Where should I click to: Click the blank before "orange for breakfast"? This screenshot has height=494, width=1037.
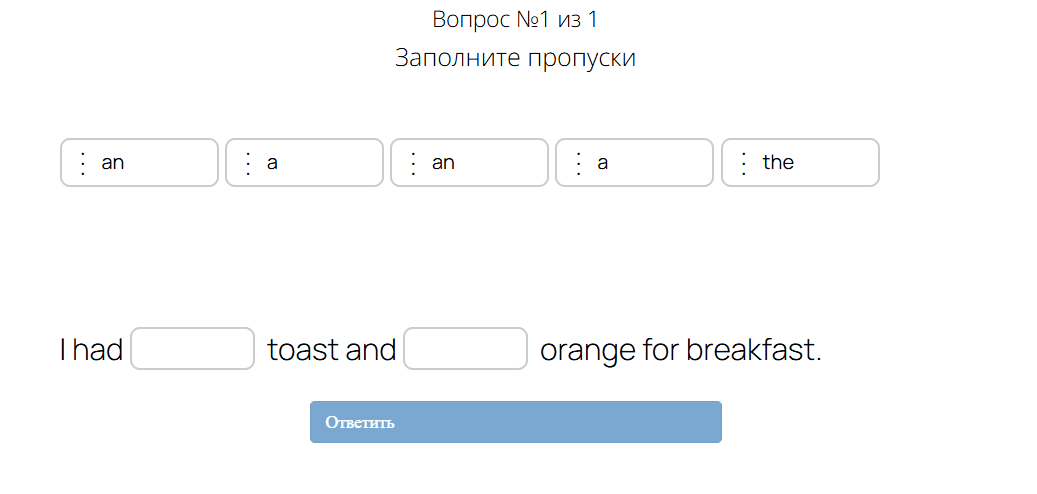click(x=465, y=349)
